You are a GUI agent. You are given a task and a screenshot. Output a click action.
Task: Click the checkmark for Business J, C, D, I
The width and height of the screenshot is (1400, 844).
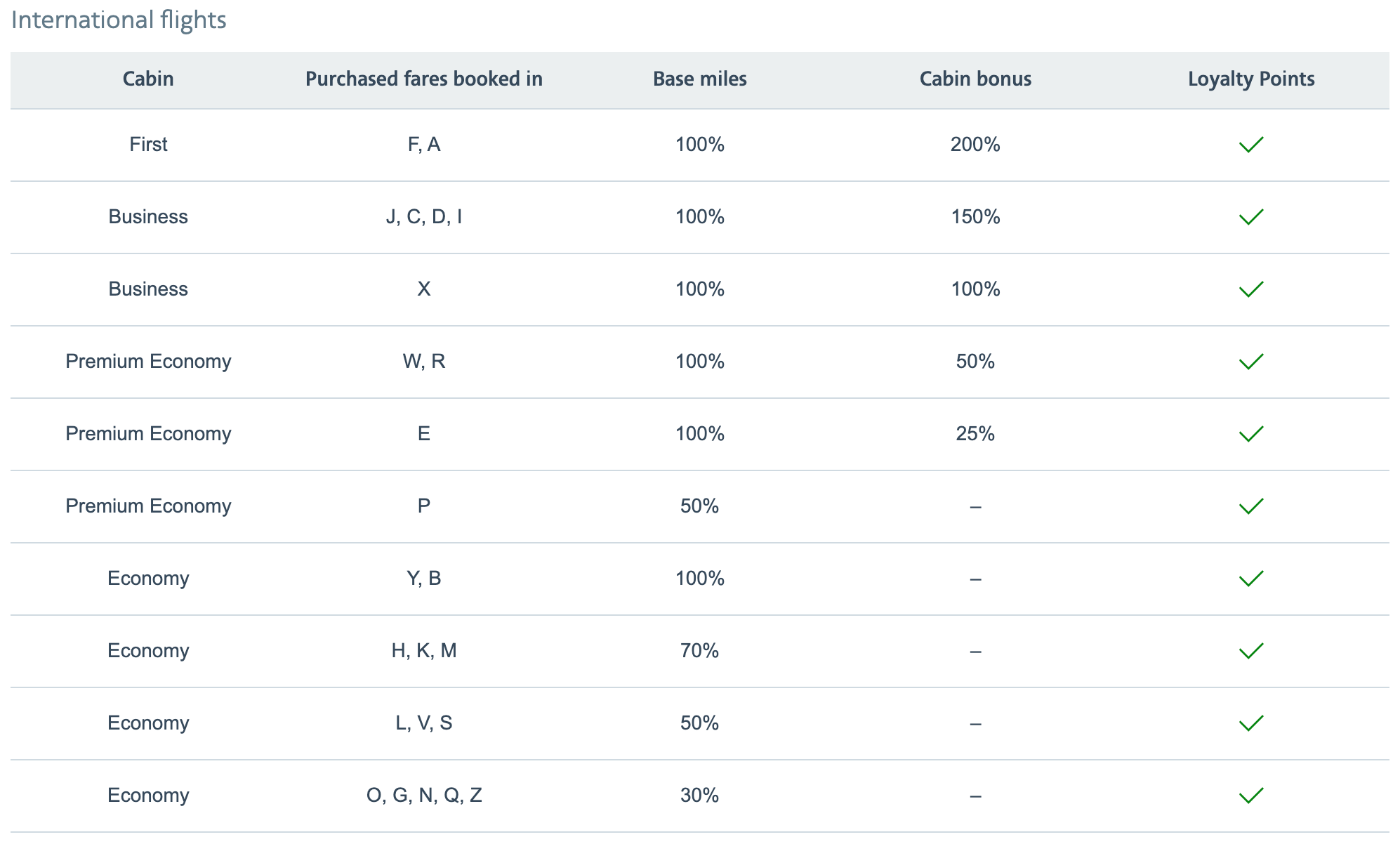click(1251, 217)
